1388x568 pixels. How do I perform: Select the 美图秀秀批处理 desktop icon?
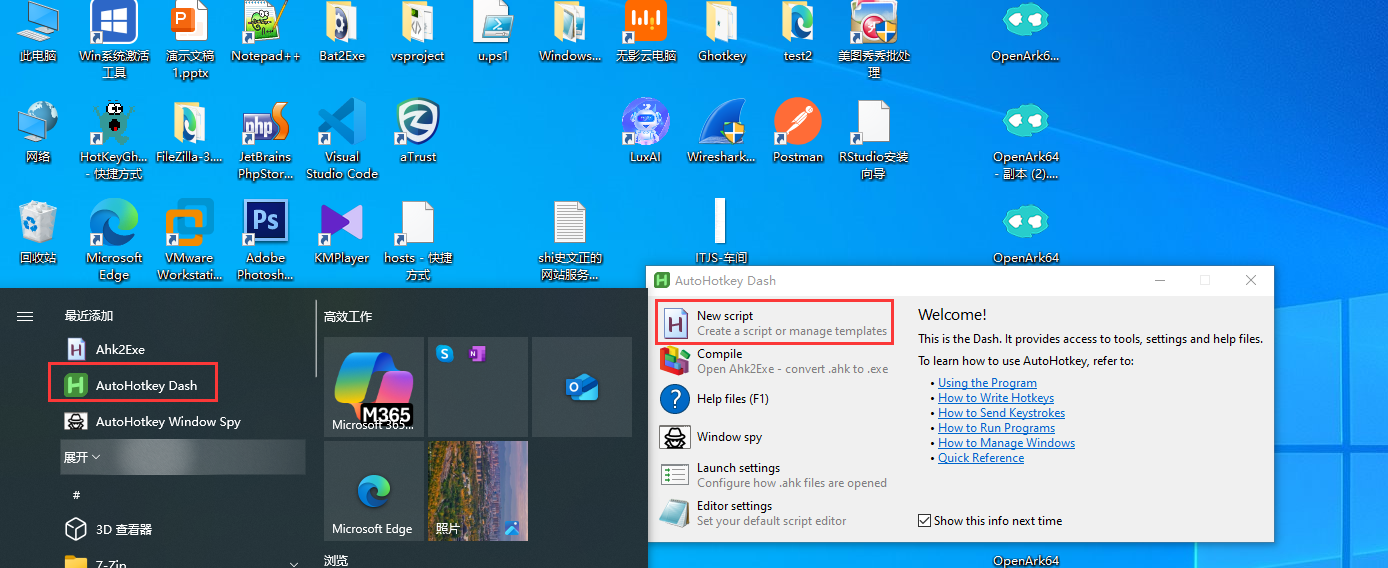click(874, 38)
